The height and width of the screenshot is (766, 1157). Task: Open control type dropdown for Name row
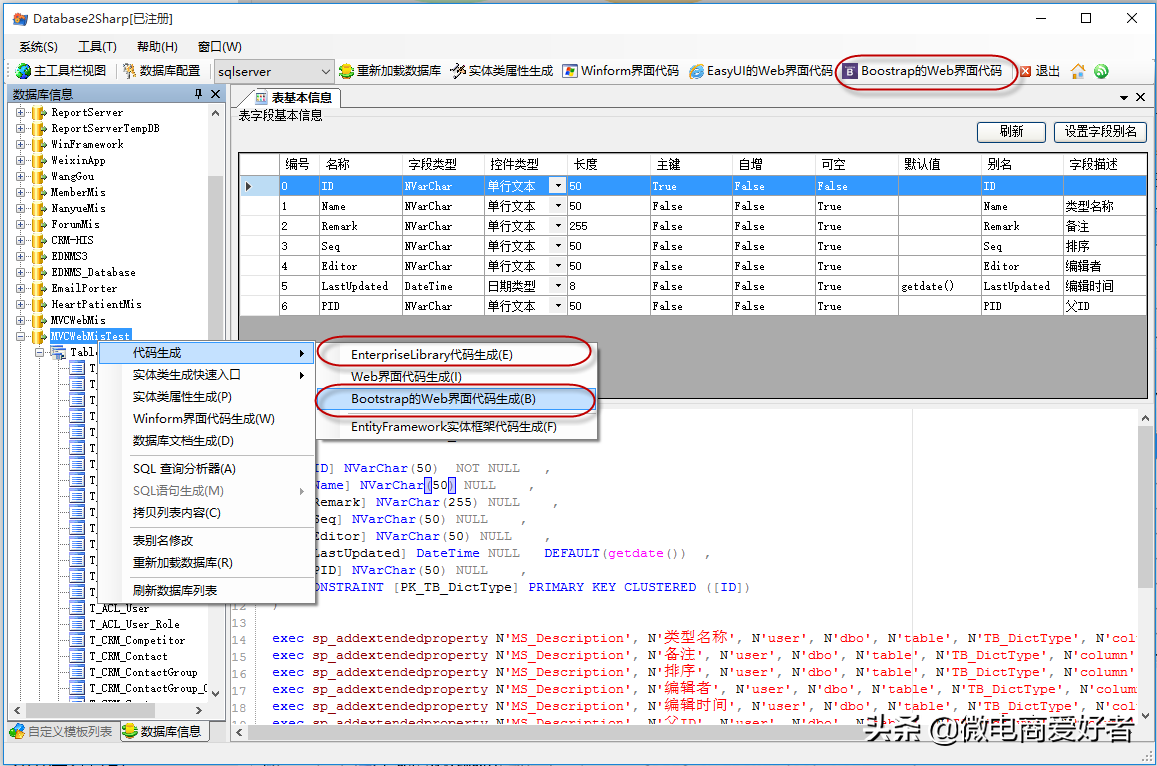click(x=558, y=206)
